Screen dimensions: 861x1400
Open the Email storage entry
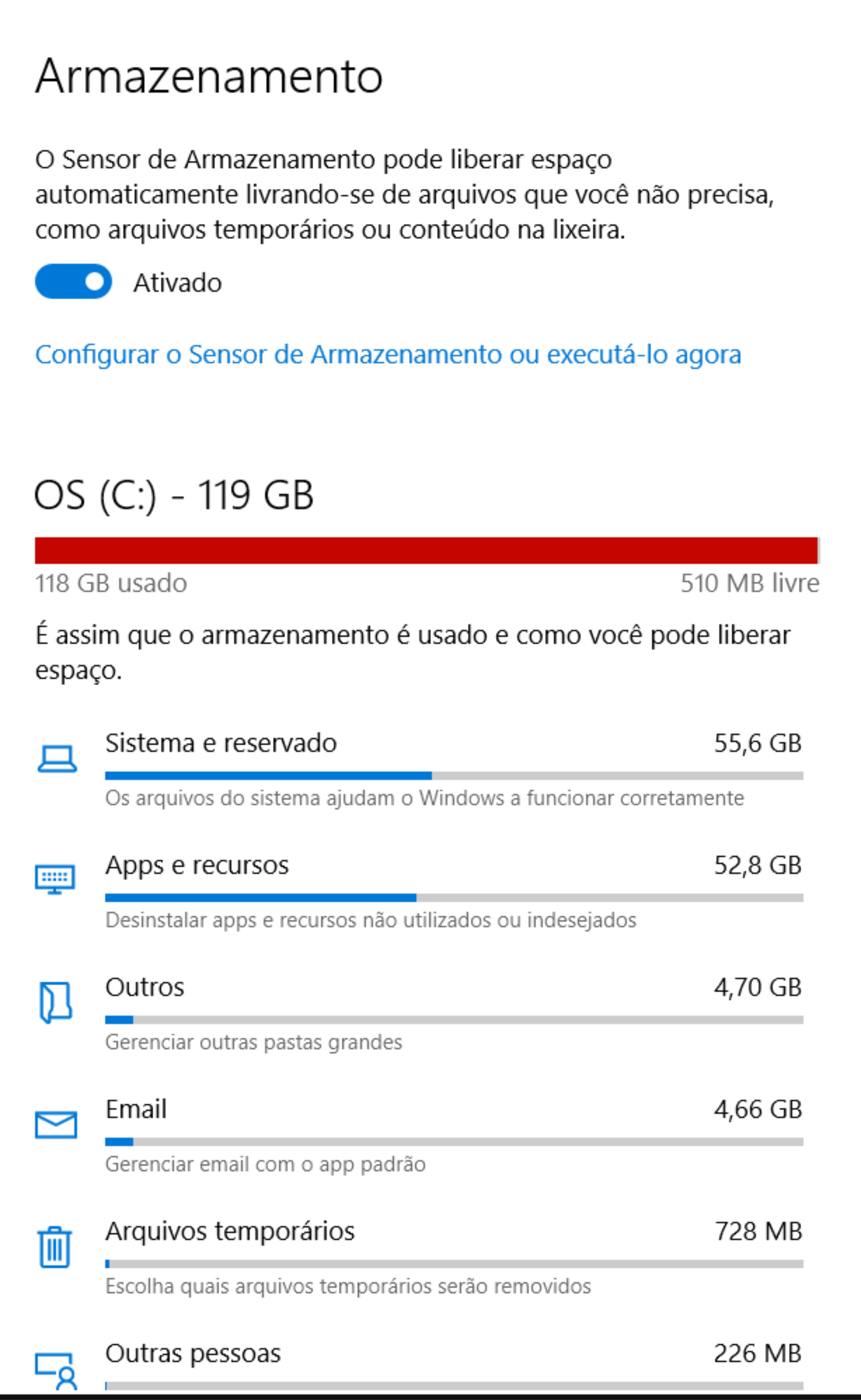pyautogui.click(x=420, y=1135)
